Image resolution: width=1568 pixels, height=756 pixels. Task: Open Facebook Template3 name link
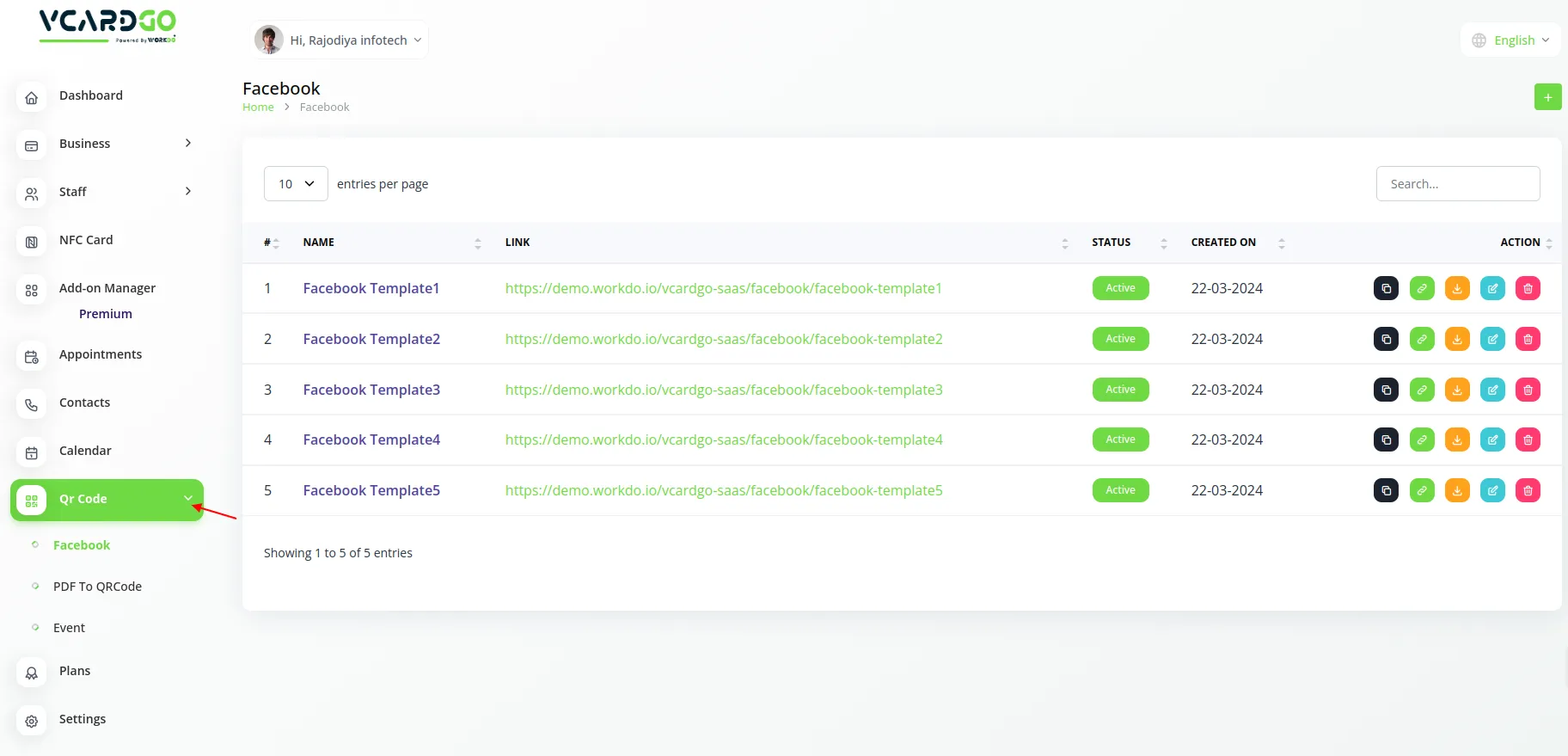(x=371, y=390)
